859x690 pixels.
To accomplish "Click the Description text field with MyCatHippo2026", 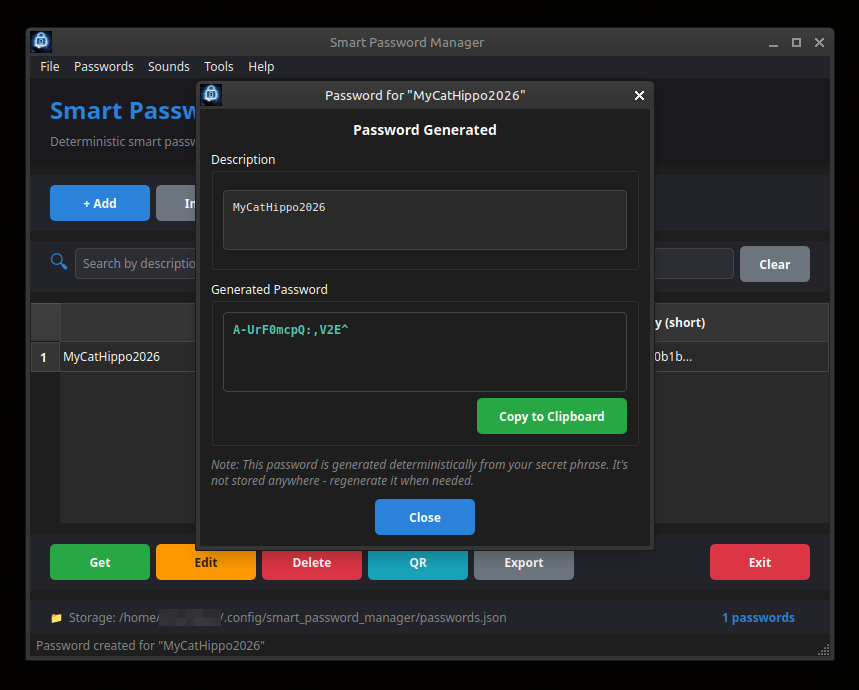I will pyautogui.click(x=425, y=220).
